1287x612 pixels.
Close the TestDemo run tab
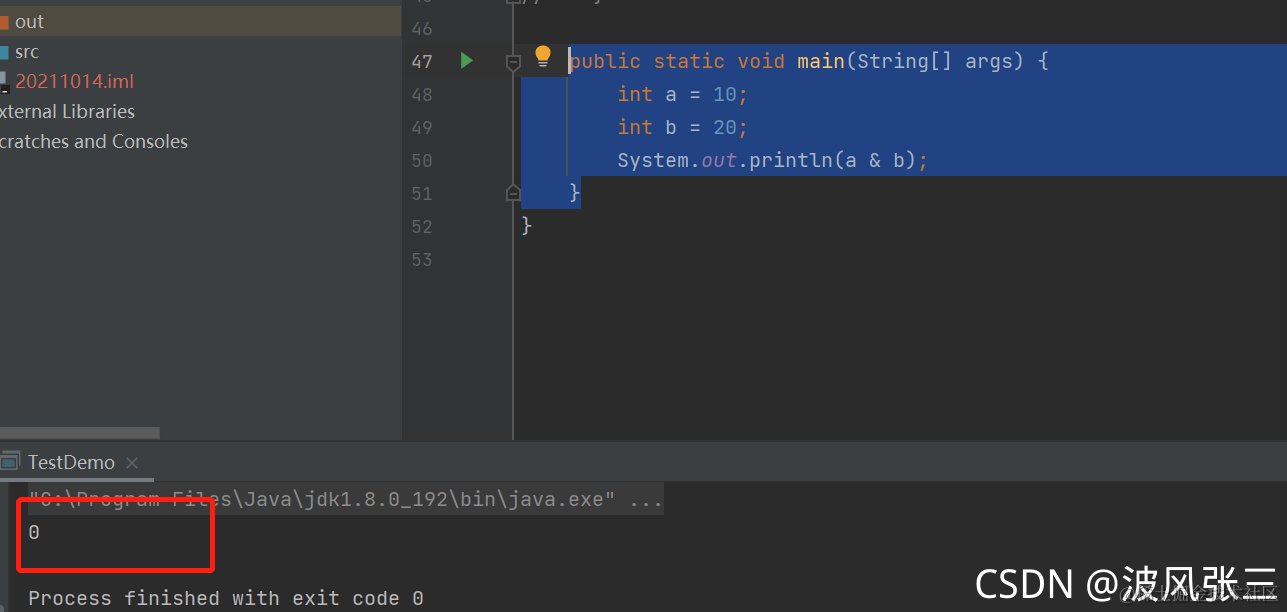click(x=132, y=463)
